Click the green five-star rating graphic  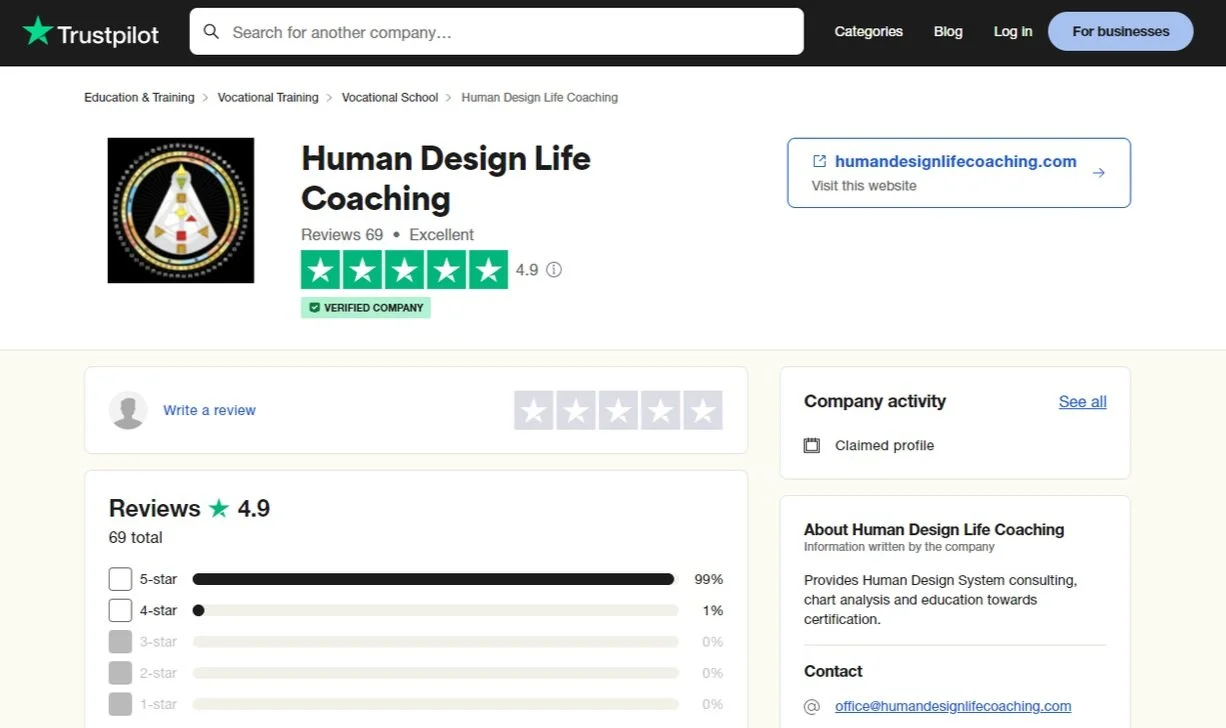404,270
